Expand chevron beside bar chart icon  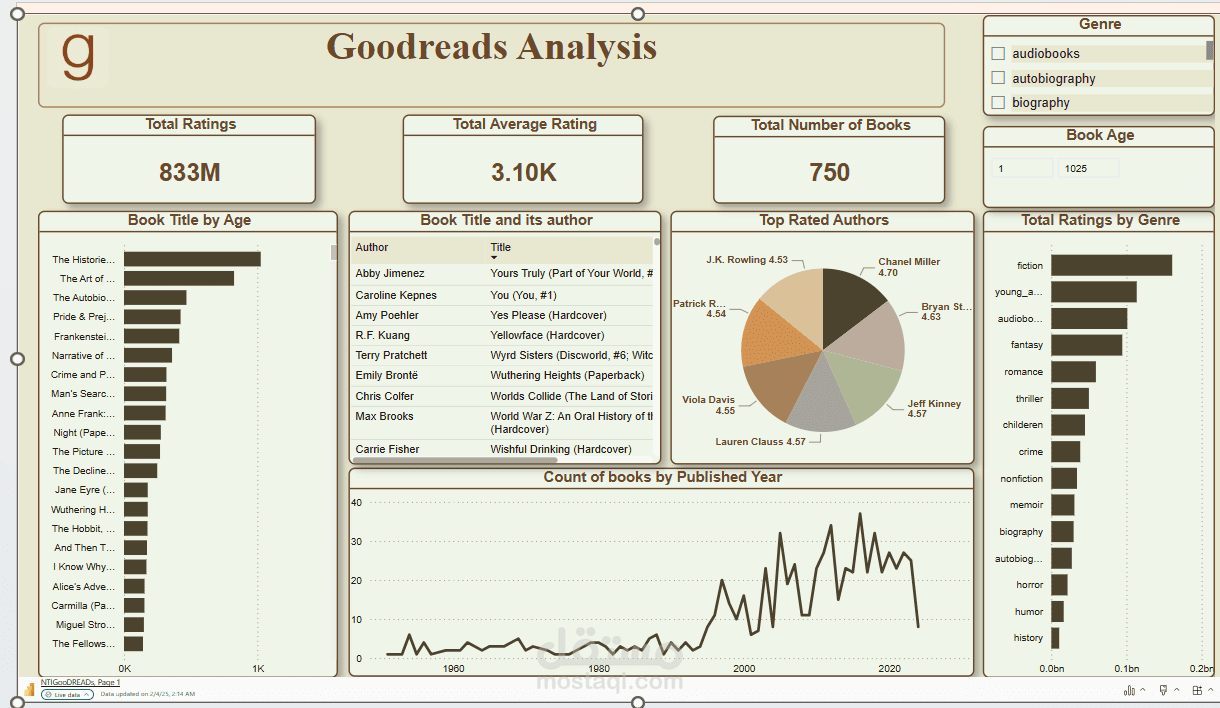pos(1143,691)
